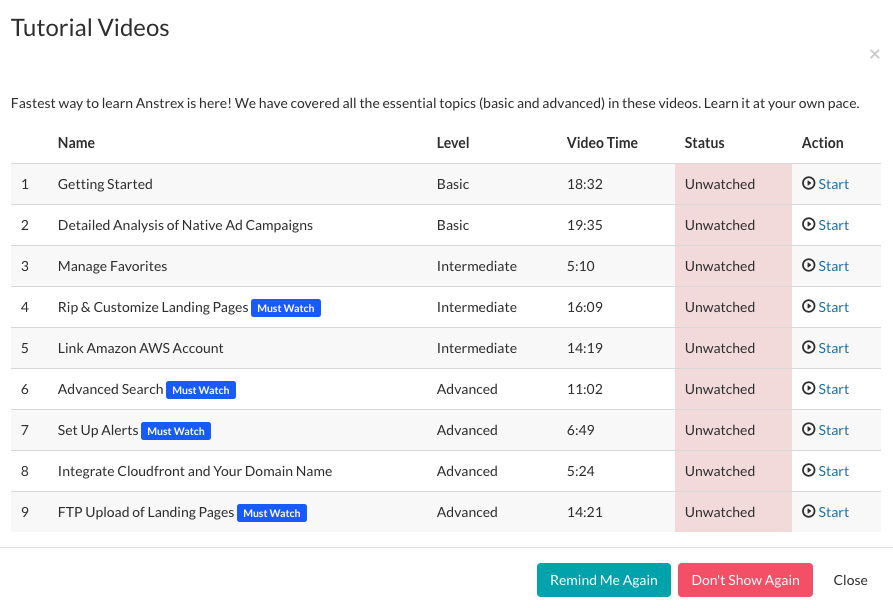Viewport: 893px width, 608px height.
Task: Click the Must Watch badge on Advanced Search
Action: (x=200, y=390)
